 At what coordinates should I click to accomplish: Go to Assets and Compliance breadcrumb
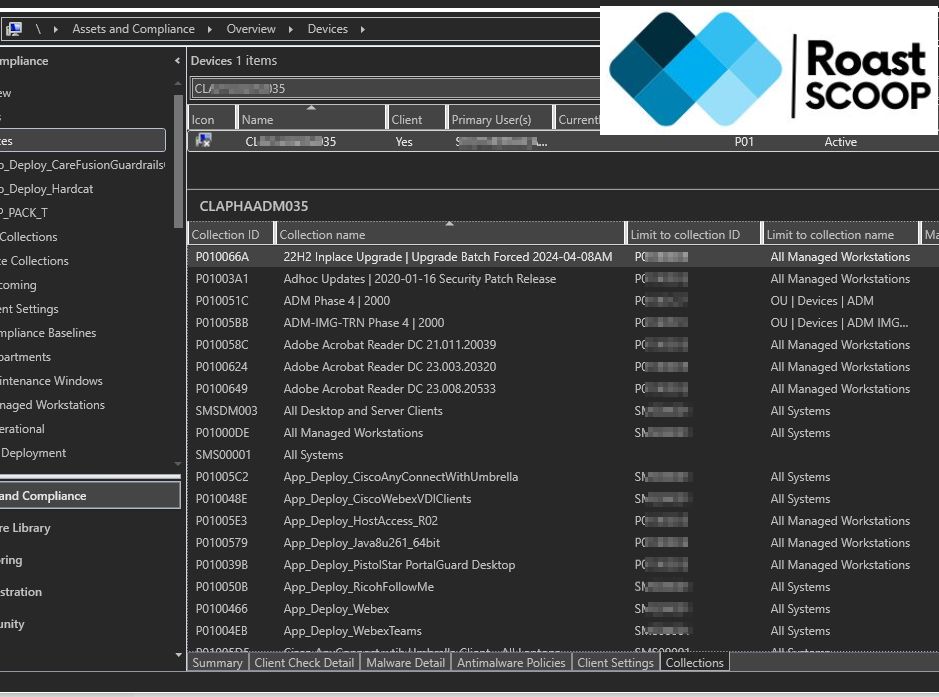click(134, 29)
